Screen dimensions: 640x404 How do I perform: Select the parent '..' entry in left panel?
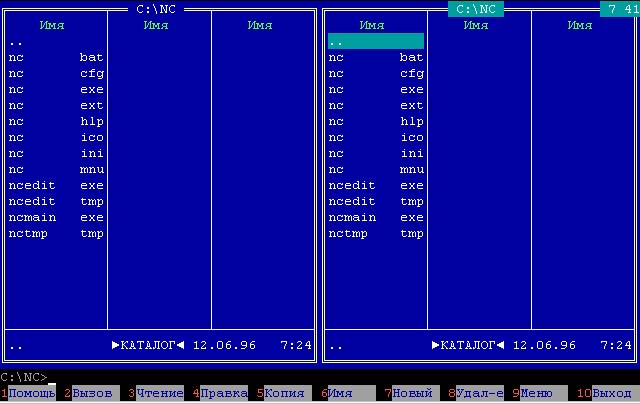[56, 42]
